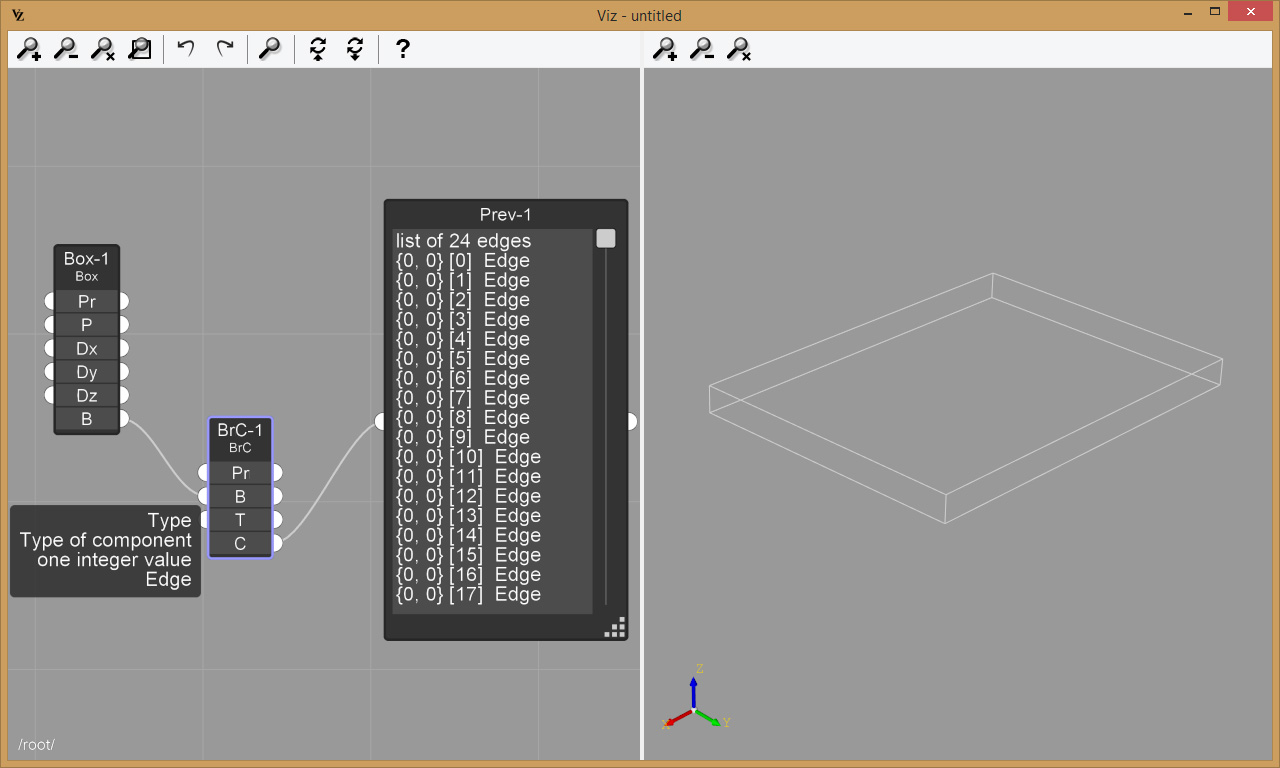1280x768 pixels.
Task: Click zoom in icon in node editor toolbar
Action: 29,49
